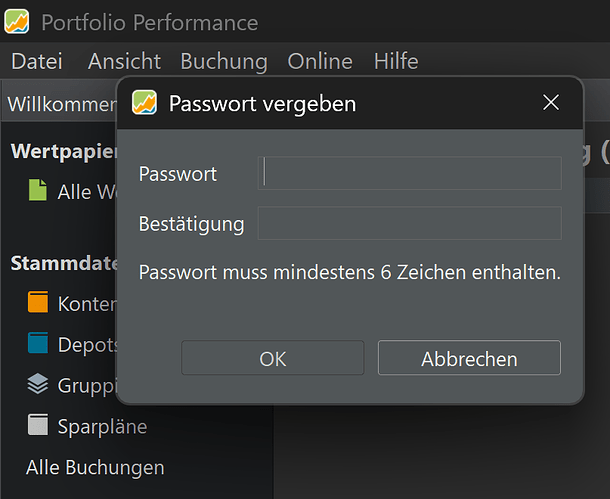Click the green Alle Wertpapiere document icon
Screen dimensions: 610x499
38,191
